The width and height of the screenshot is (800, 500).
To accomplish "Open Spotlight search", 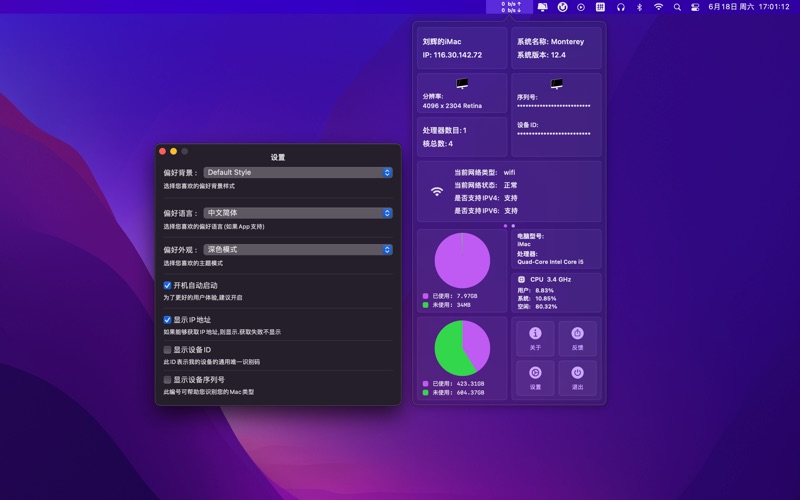I will [x=677, y=7].
